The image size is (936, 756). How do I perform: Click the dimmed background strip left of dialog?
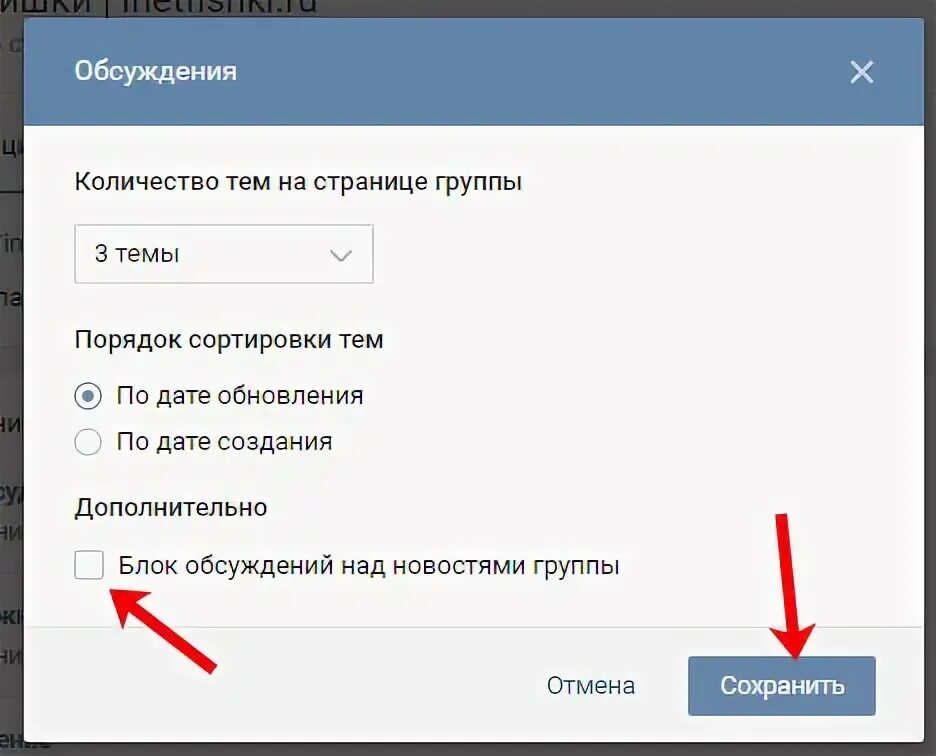(x=11, y=382)
